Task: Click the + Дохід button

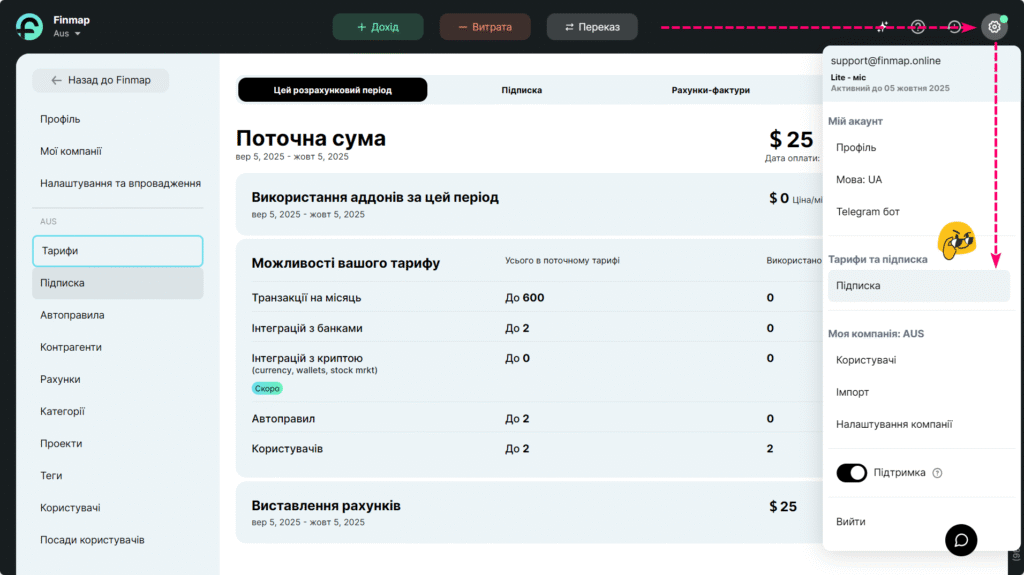Action: tap(378, 27)
